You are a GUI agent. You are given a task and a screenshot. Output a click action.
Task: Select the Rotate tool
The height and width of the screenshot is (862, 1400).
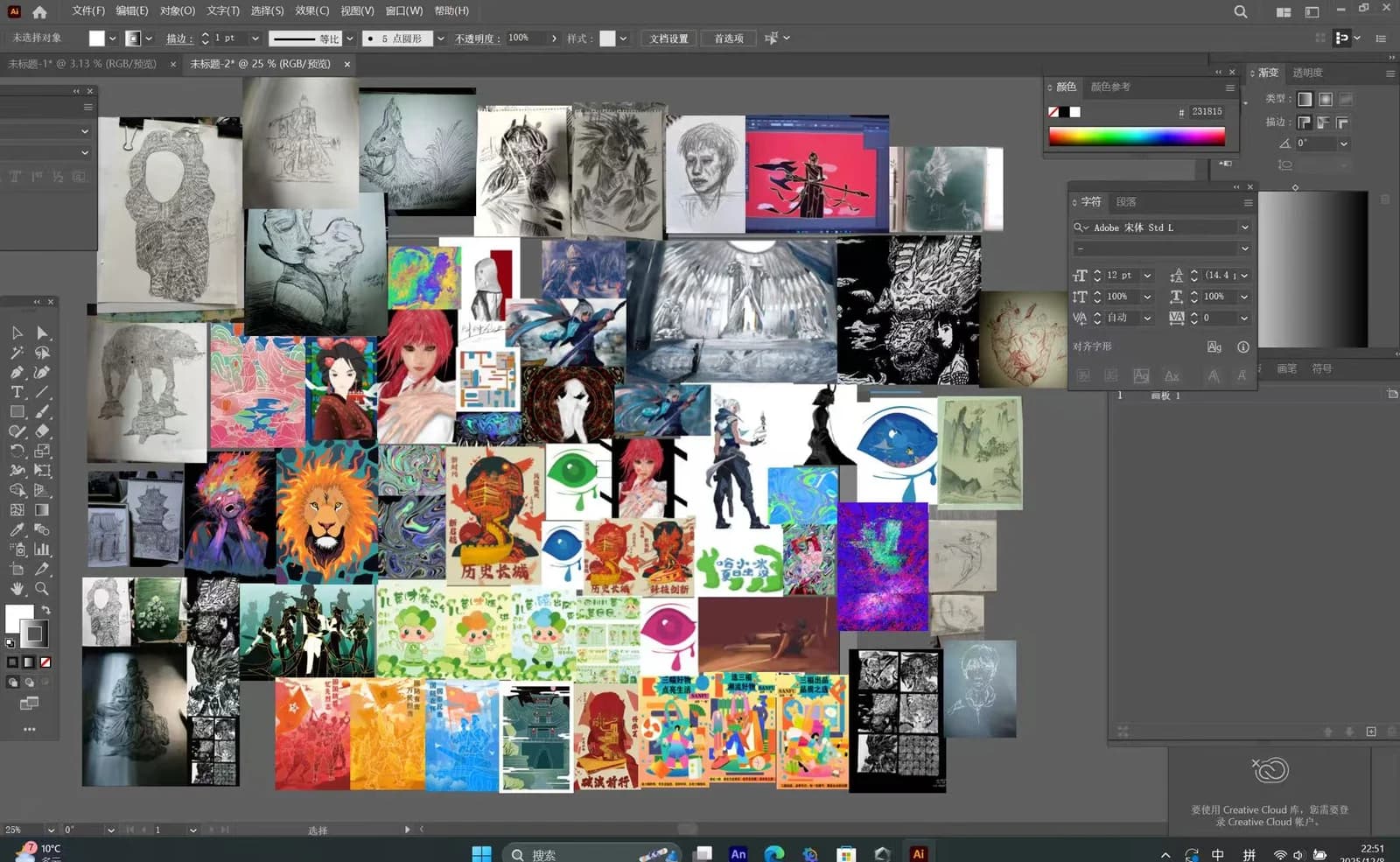click(x=17, y=451)
